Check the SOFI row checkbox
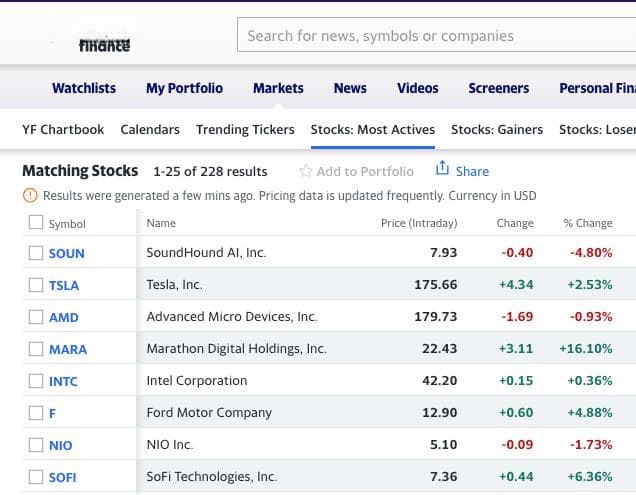The width and height of the screenshot is (636, 495). pos(36,477)
